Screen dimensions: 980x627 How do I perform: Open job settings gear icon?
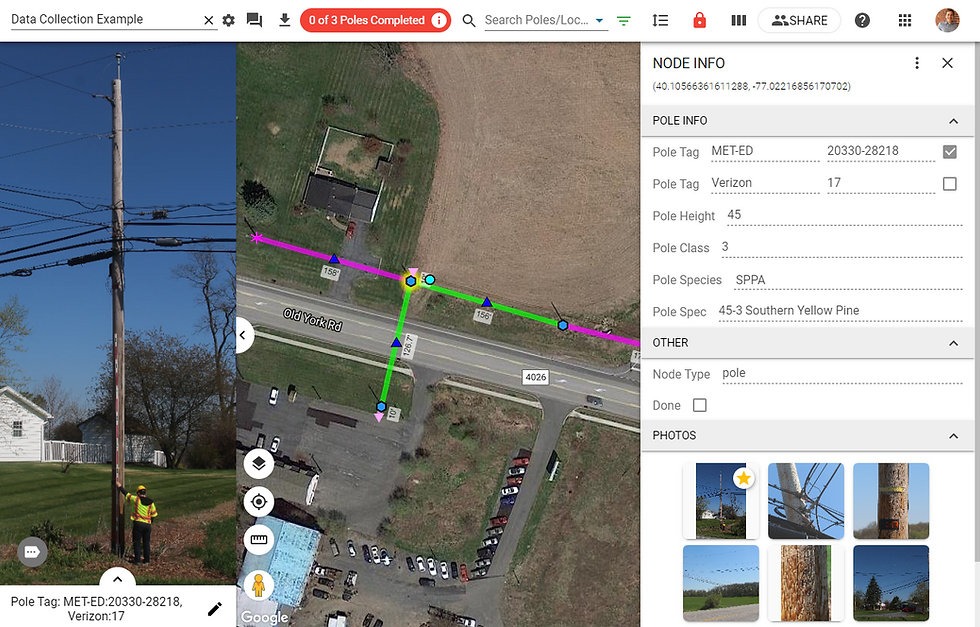(229, 20)
